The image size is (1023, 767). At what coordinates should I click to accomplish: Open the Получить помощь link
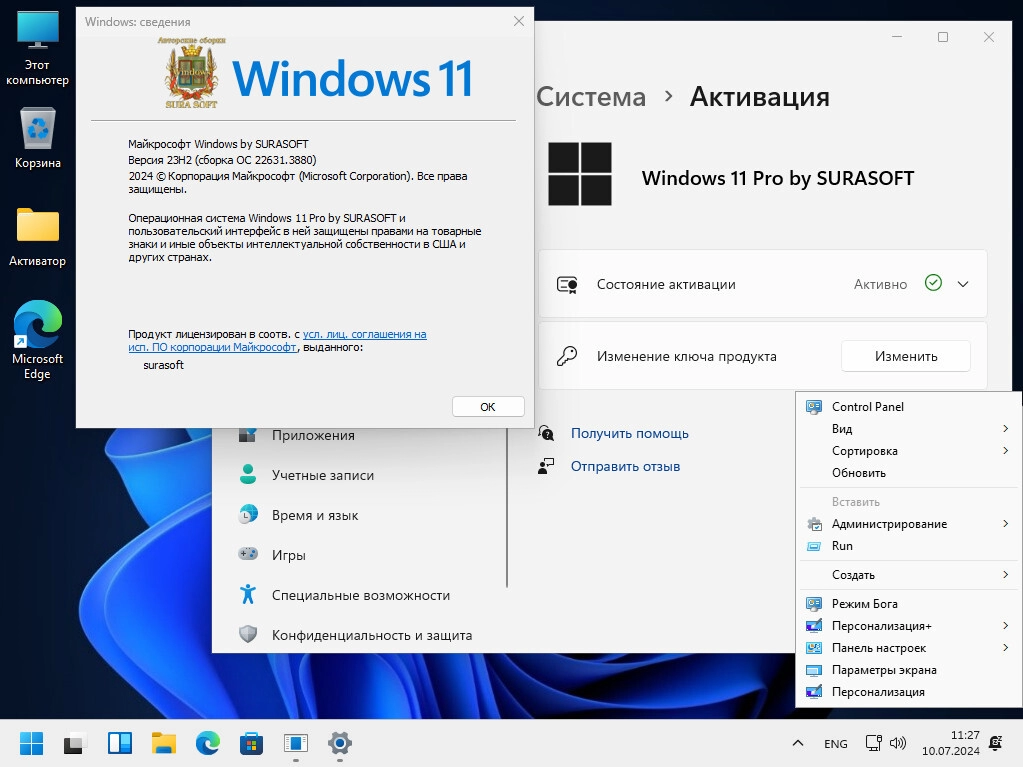pyautogui.click(x=629, y=433)
